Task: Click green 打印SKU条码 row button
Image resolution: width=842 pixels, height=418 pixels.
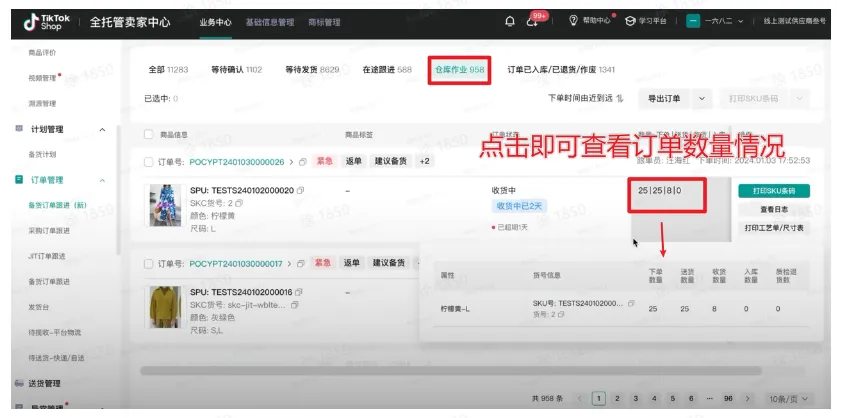Action: (774, 191)
